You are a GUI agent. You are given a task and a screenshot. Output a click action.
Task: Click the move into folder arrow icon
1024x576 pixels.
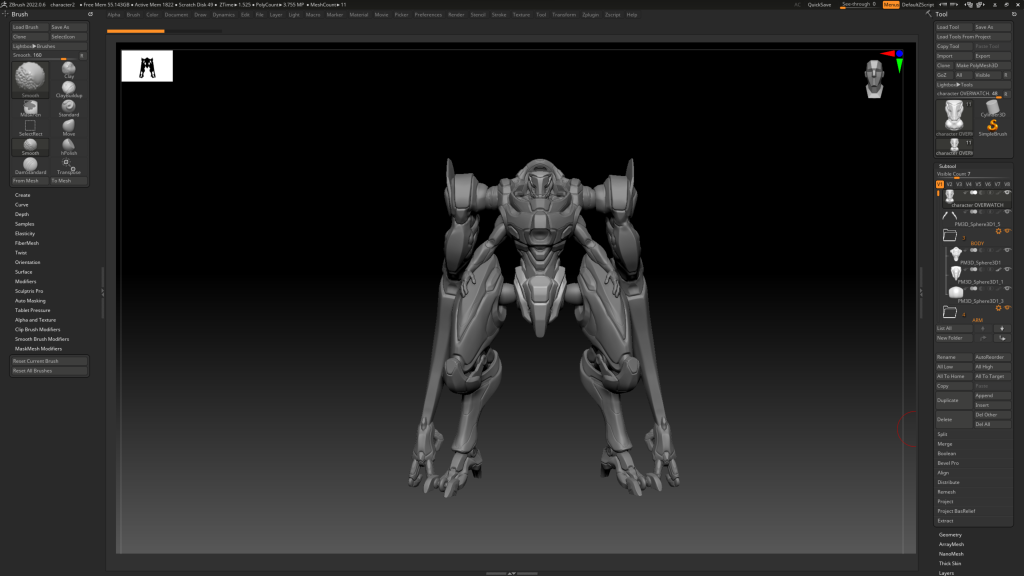pyautogui.click(x=1002, y=338)
